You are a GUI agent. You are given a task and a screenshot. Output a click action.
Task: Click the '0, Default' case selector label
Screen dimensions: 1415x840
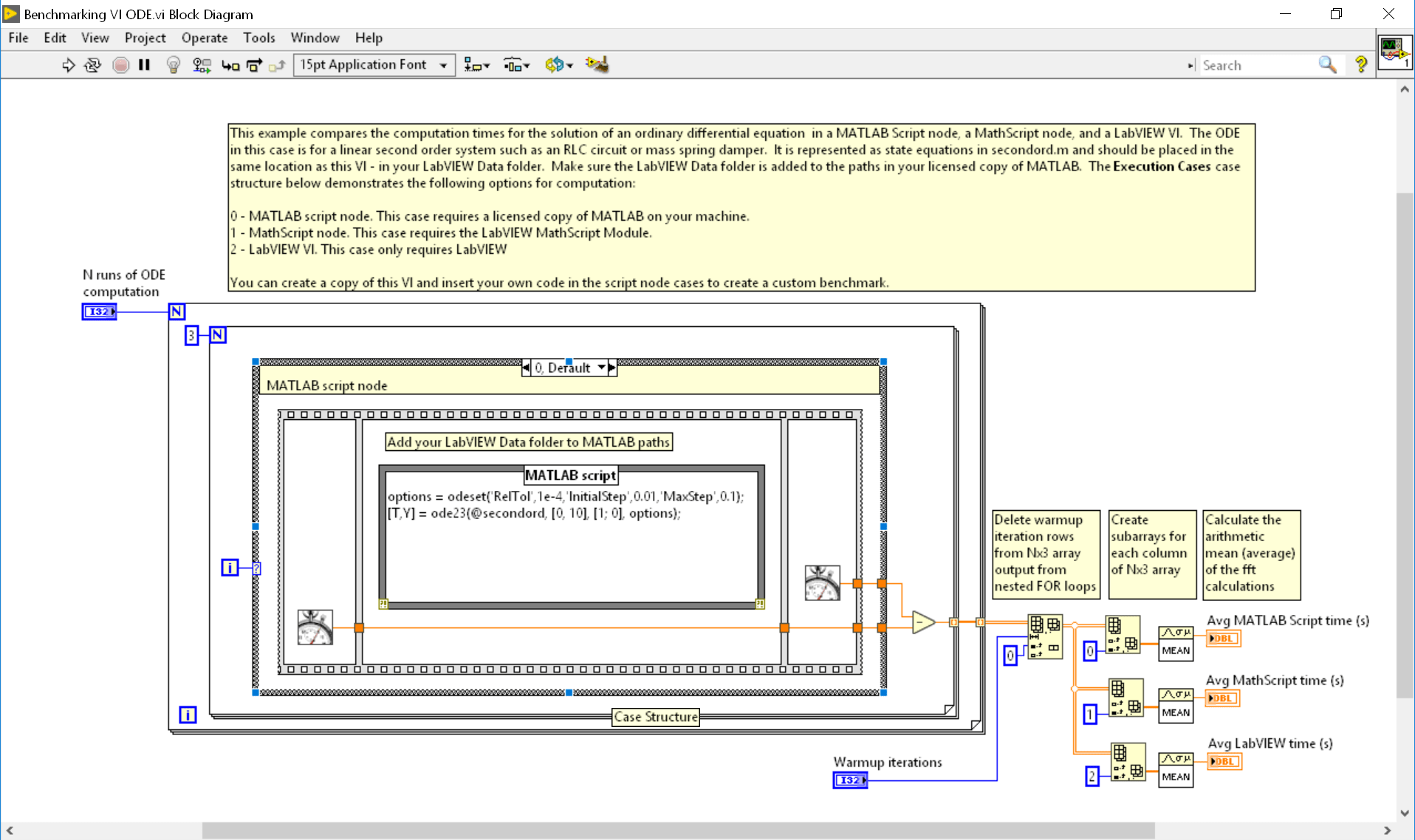click(561, 368)
